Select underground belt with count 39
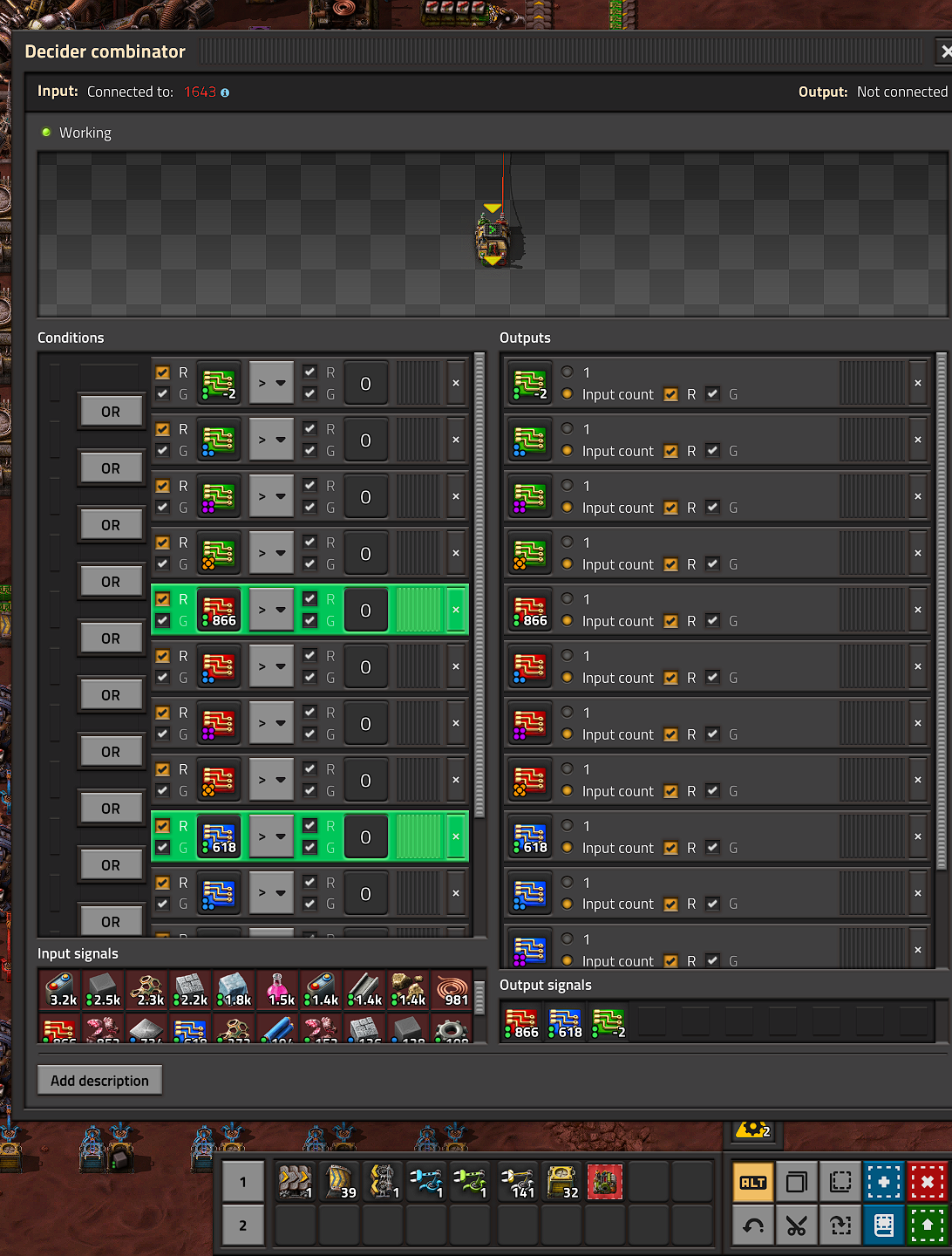 tap(339, 1183)
